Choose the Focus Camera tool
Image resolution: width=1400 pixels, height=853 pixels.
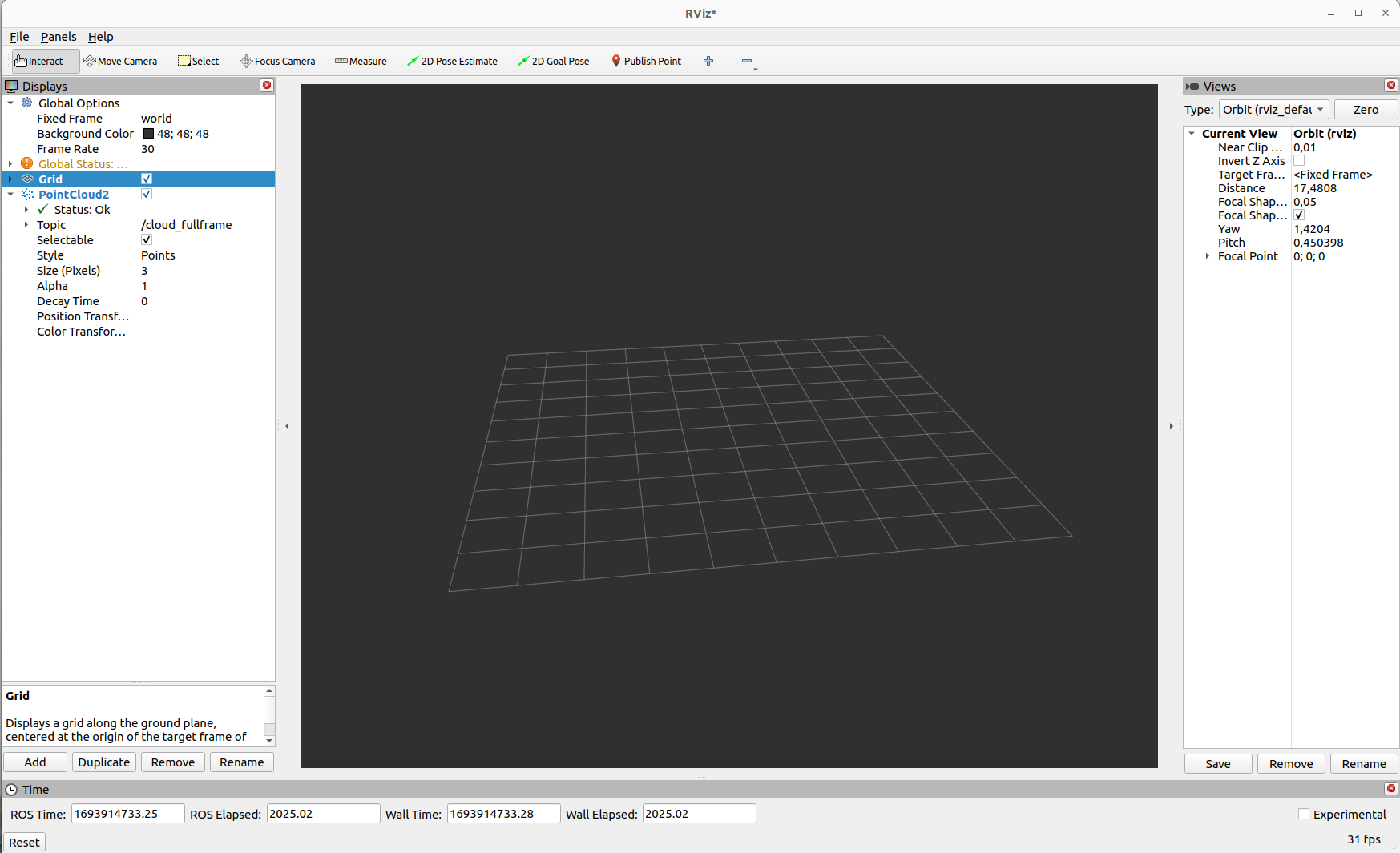[x=277, y=61]
